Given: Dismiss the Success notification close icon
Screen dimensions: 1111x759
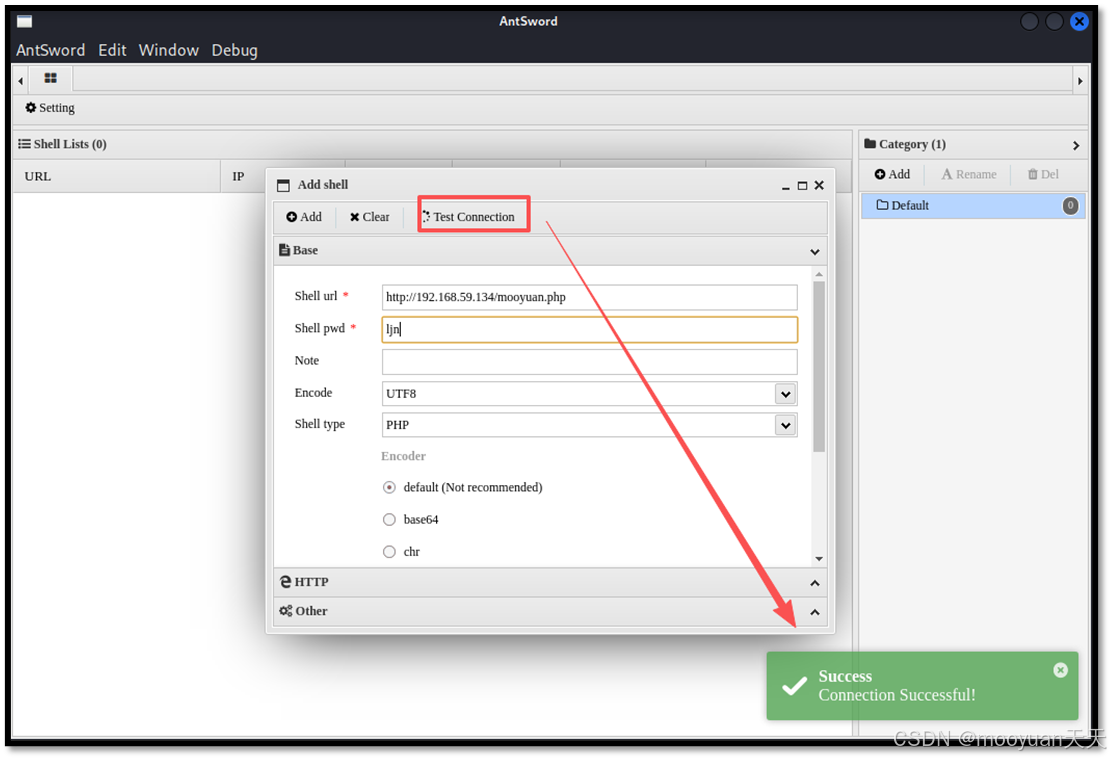Looking at the screenshot, I should click(x=1060, y=670).
